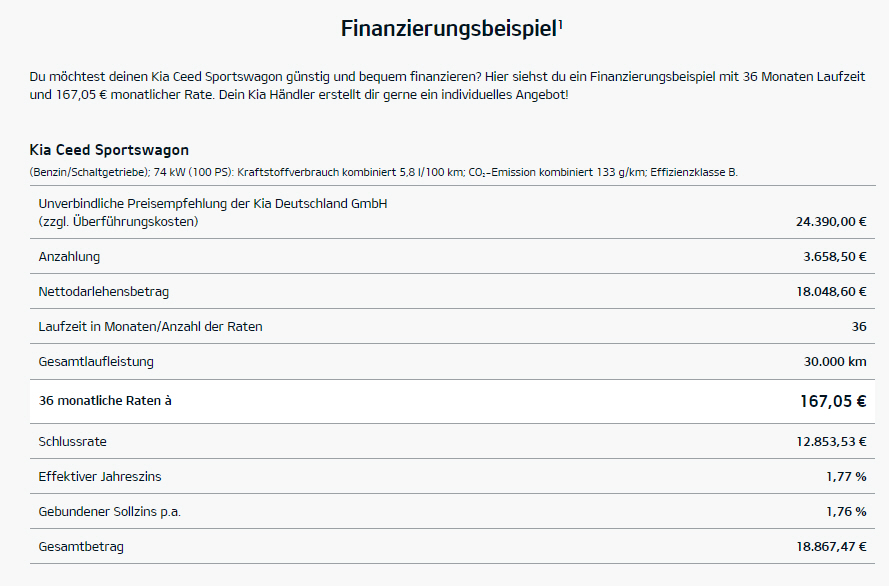Select the Nettodarlehensbetrag row label

104,292
